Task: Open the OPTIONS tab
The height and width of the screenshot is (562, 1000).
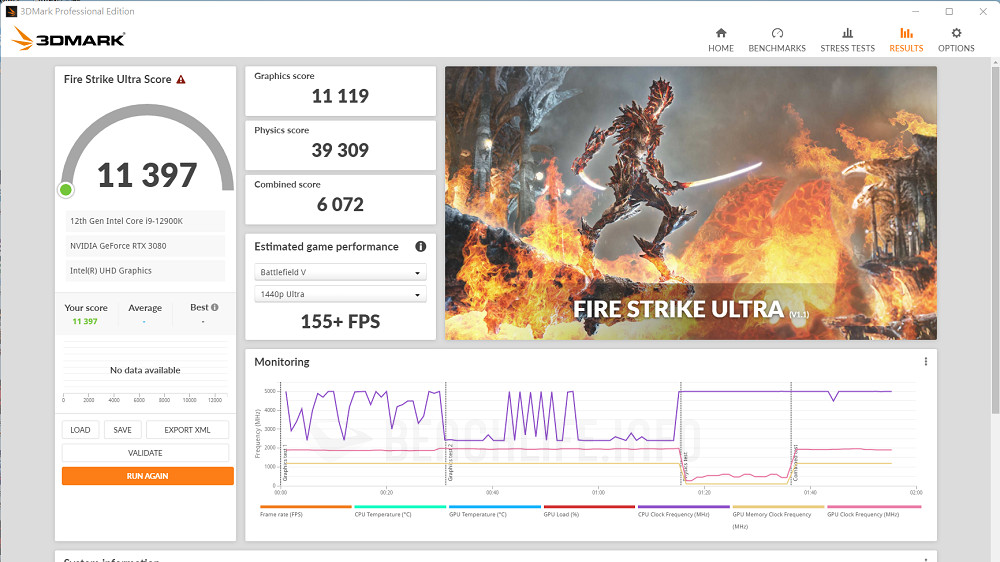Action: coord(956,40)
